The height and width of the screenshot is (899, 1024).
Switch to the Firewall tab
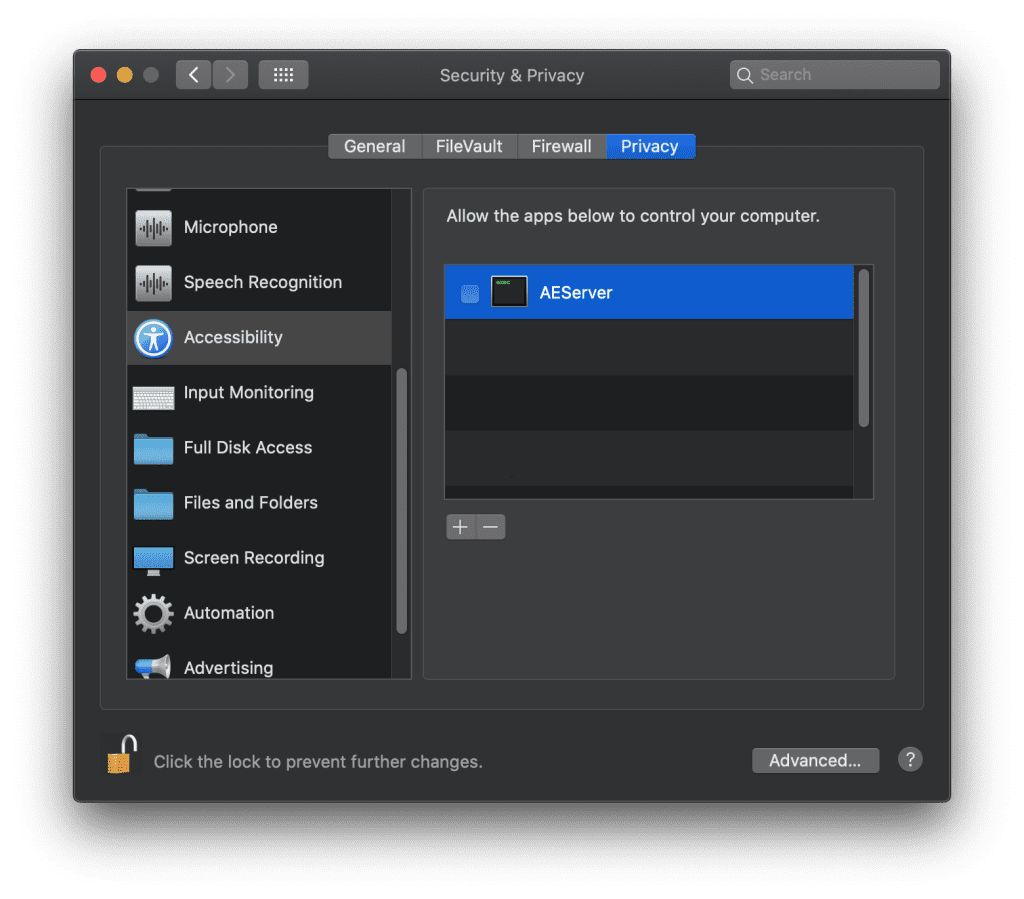click(562, 146)
